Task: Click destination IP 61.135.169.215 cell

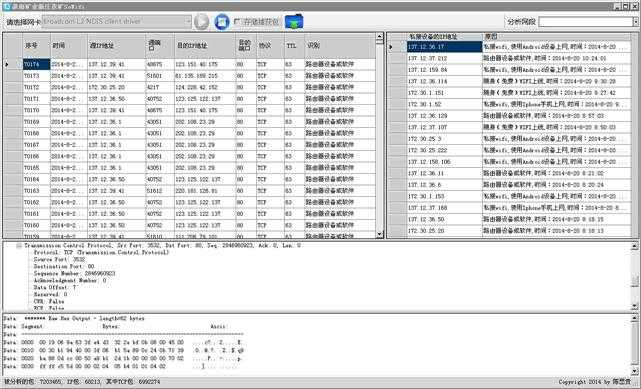Action: pyautogui.click(x=205, y=76)
